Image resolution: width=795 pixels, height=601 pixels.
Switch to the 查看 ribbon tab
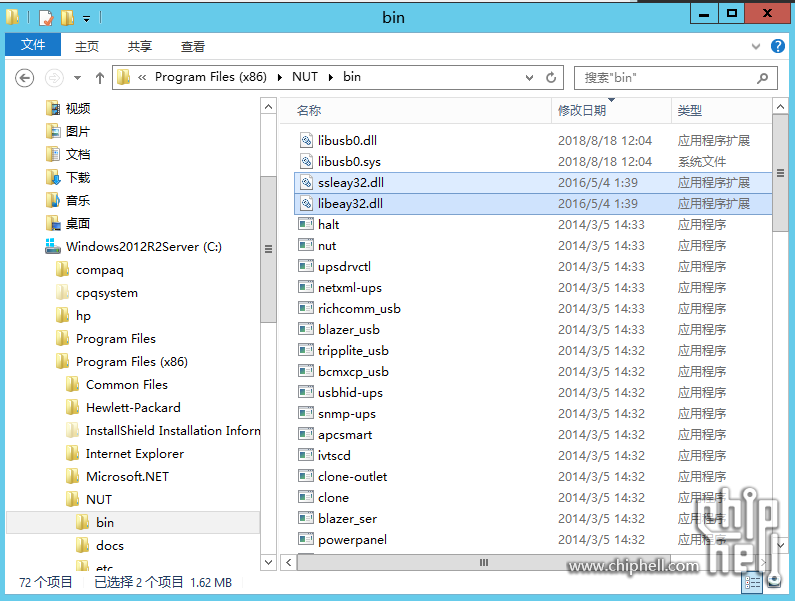[193, 47]
